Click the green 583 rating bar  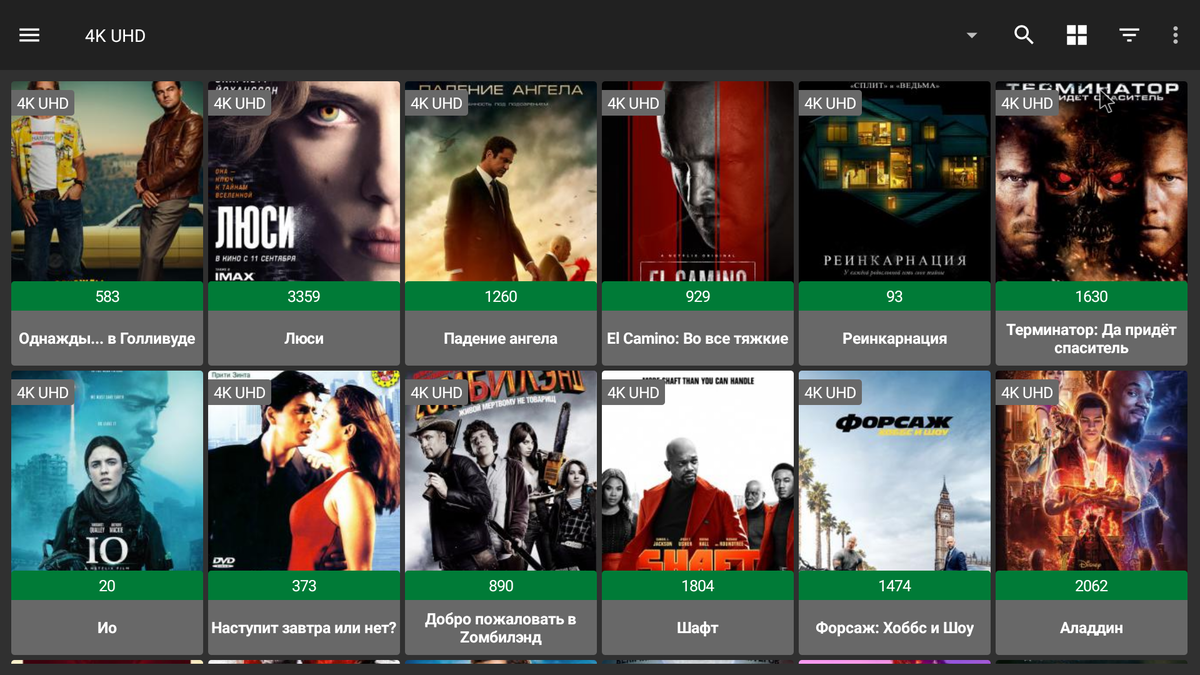pyautogui.click(x=107, y=296)
